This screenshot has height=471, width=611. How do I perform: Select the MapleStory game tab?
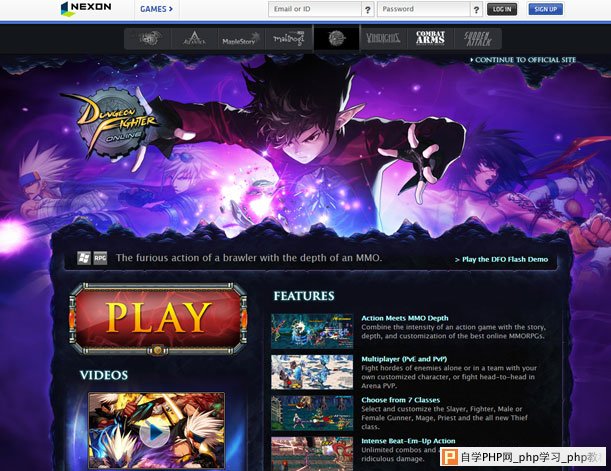coord(241,38)
